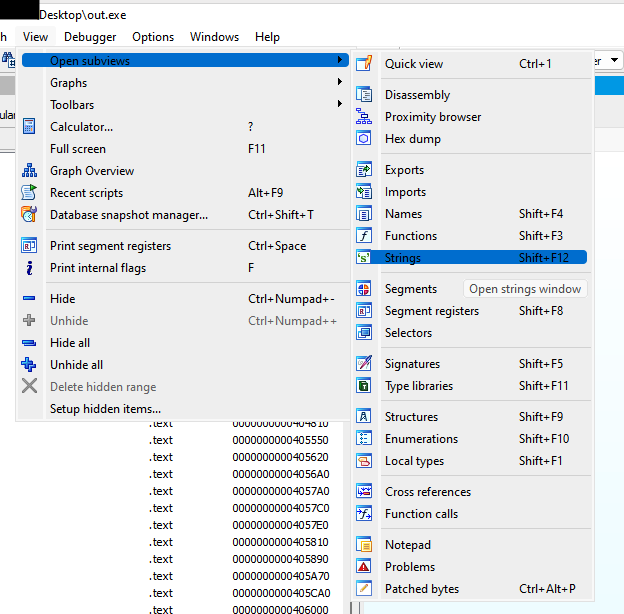This screenshot has width=624, height=614.
Task: Select the Hide menu entry
Action: click(185, 298)
